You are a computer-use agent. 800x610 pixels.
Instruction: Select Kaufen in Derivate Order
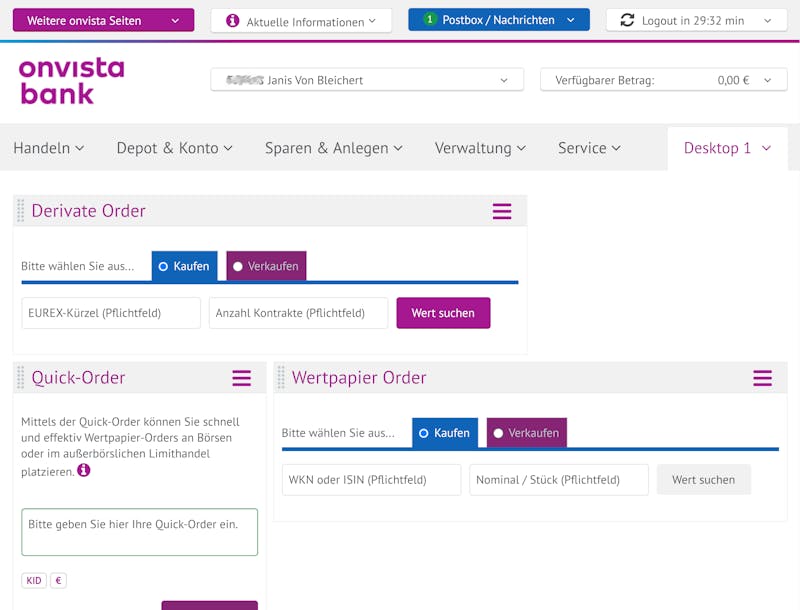pos(184,266)
